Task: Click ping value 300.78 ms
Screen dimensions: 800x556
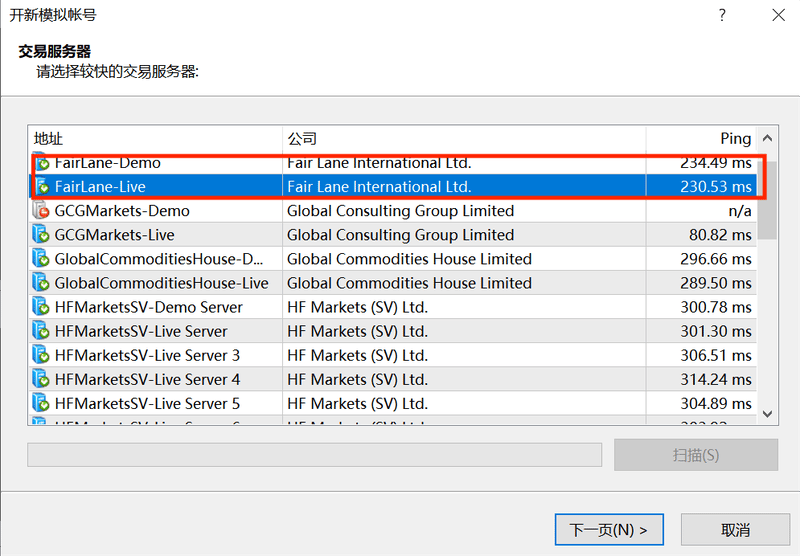Action: [716, 307]
